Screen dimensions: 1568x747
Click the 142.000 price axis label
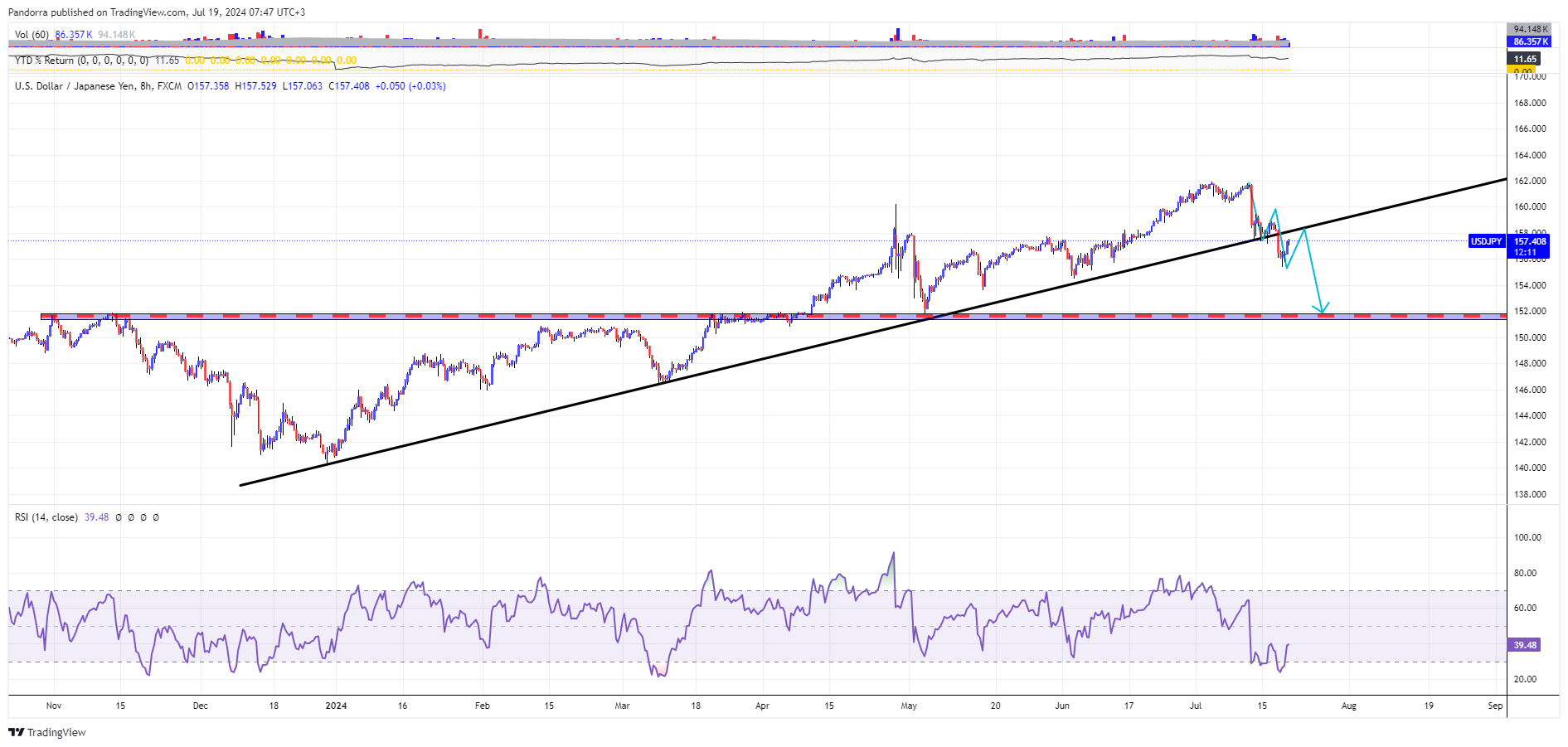1530,442
